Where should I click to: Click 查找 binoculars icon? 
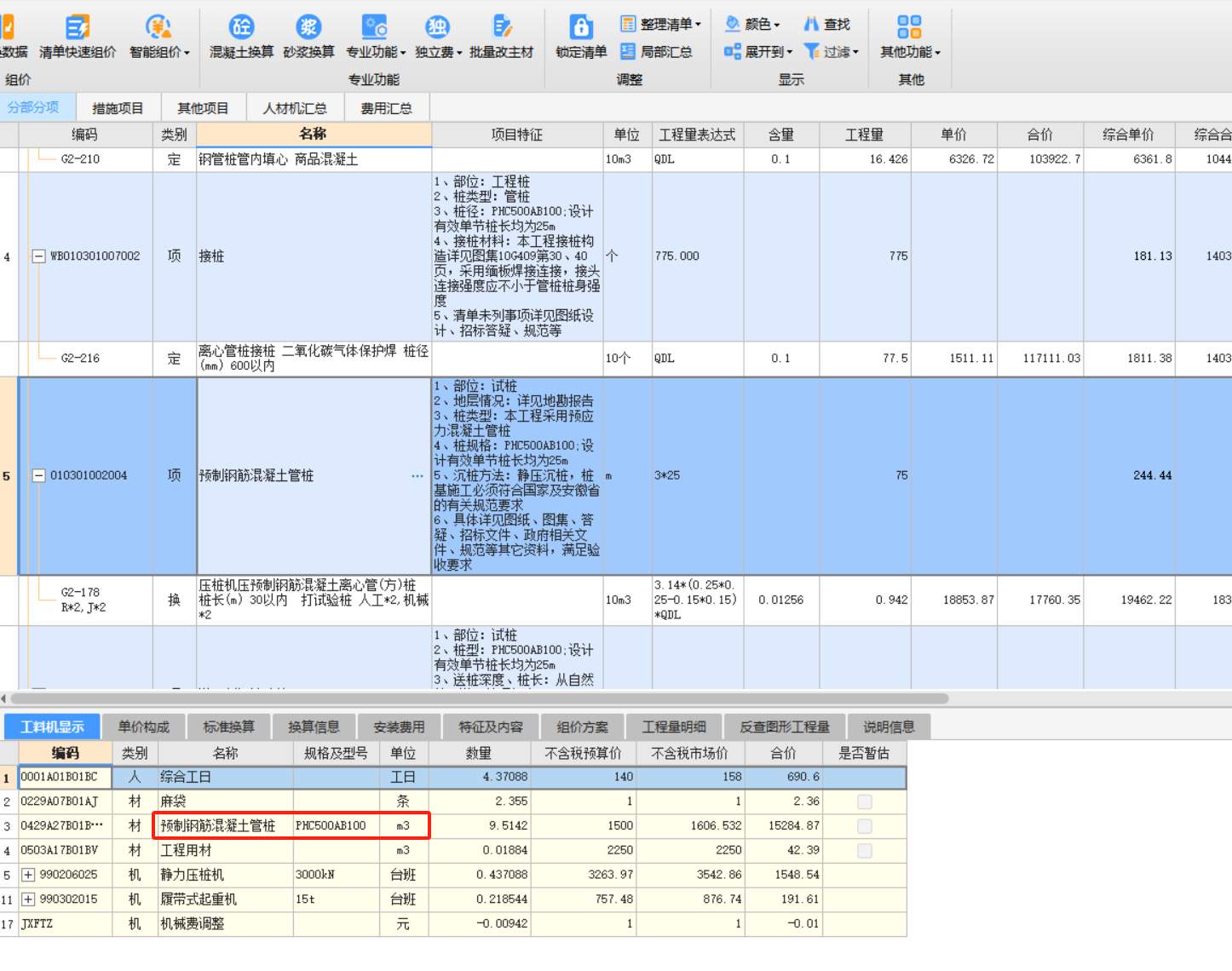tap(812, 24)
